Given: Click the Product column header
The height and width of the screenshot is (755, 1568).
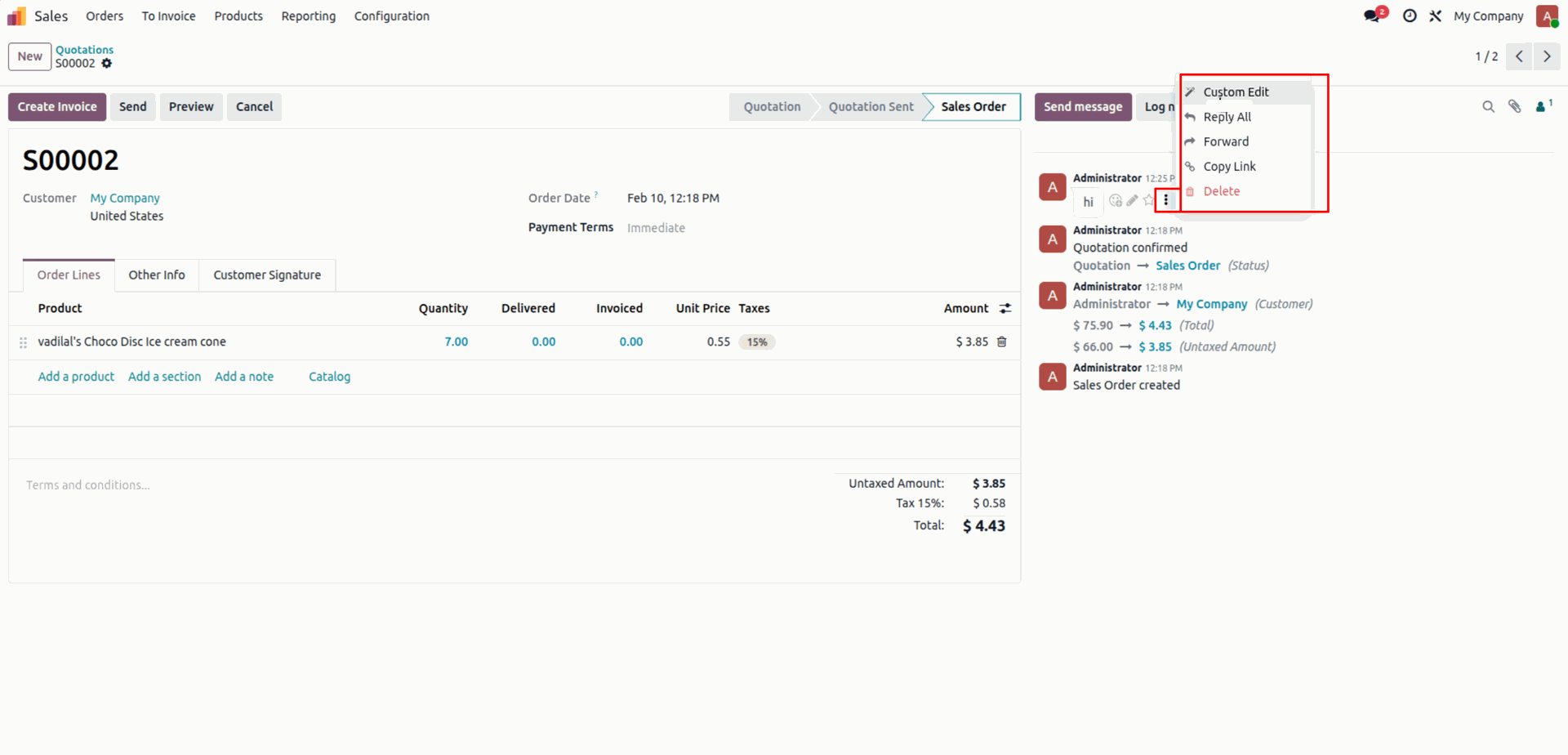Looking at the screenshot, I should point(60,309).
